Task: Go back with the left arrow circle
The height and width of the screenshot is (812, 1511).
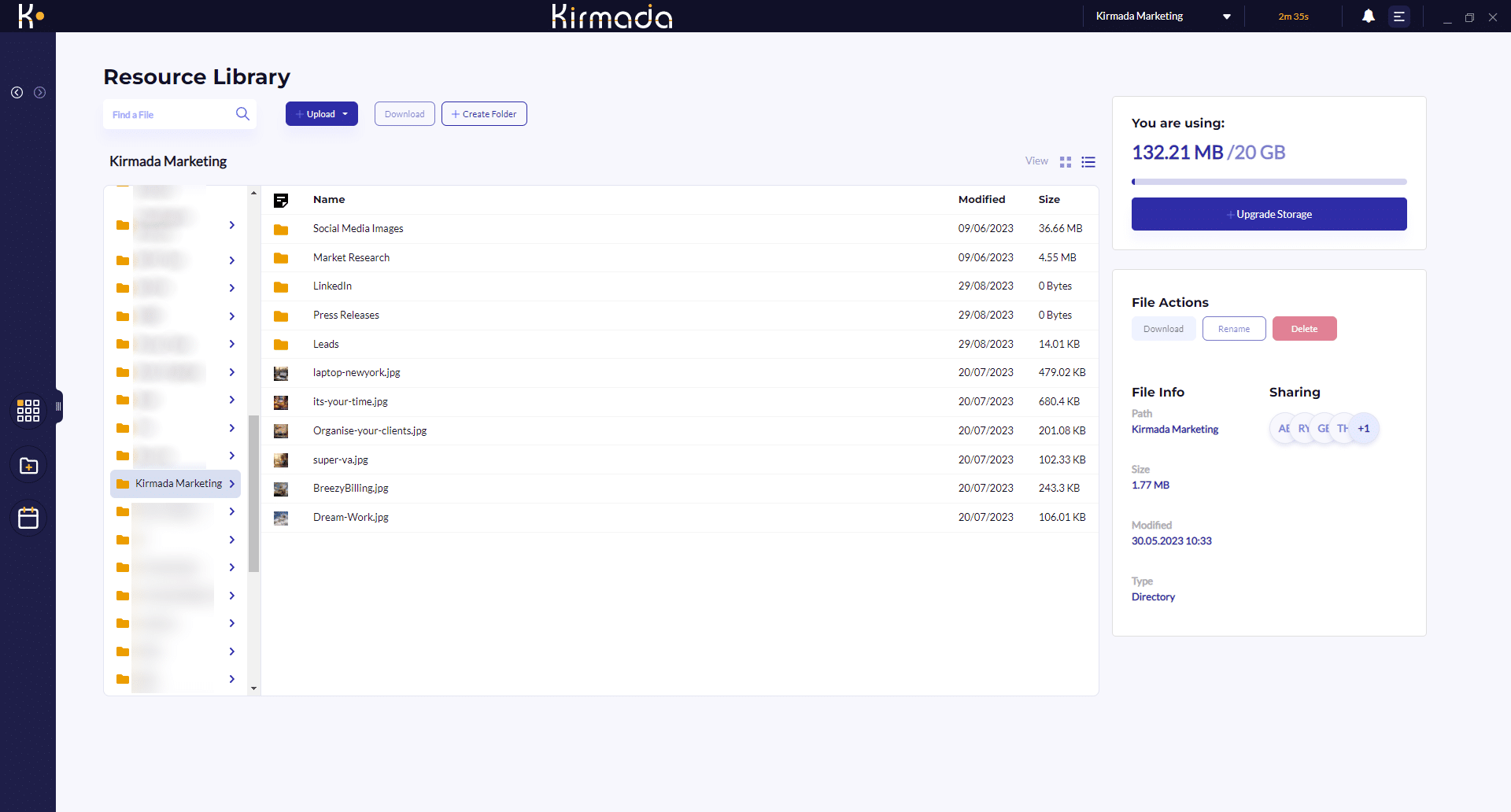Action: [17, 93]
